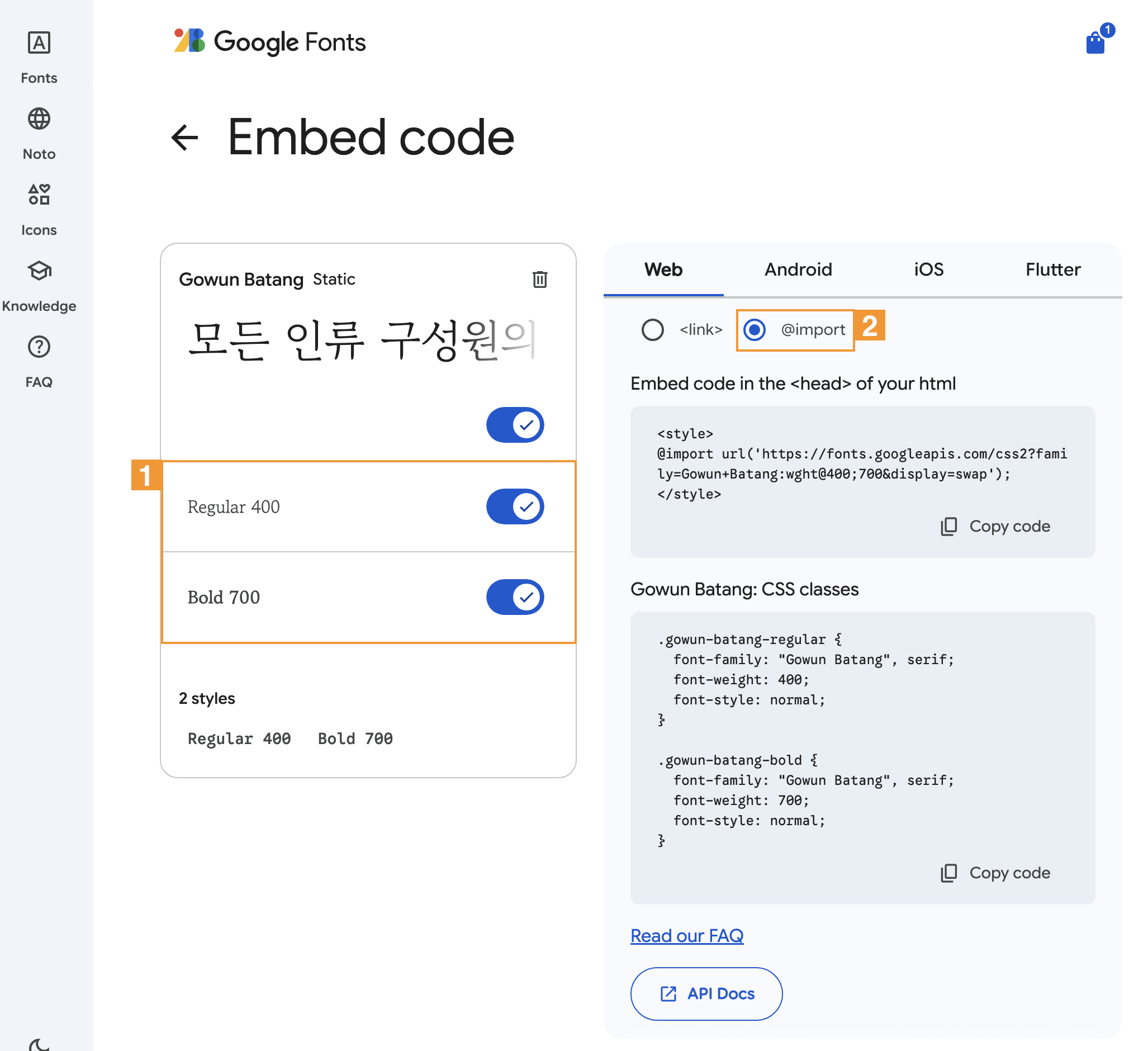Open the shopping bag selection icon
Viewport: 1148px width, 1051px height.
tap(1094, 42)
